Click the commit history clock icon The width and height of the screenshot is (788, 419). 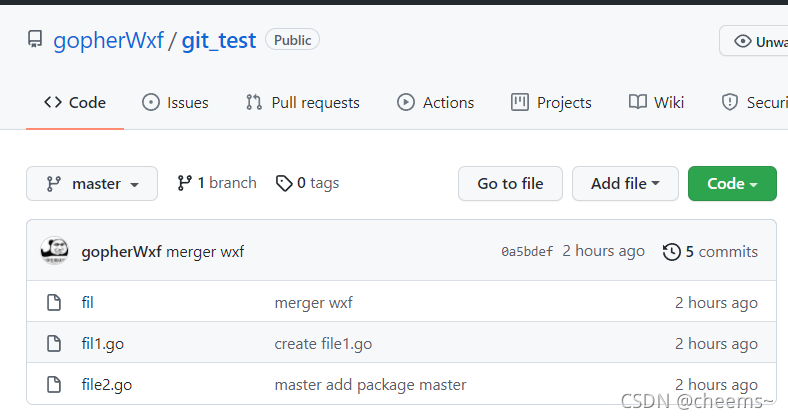pyautogui.click(x=672, y=252)
